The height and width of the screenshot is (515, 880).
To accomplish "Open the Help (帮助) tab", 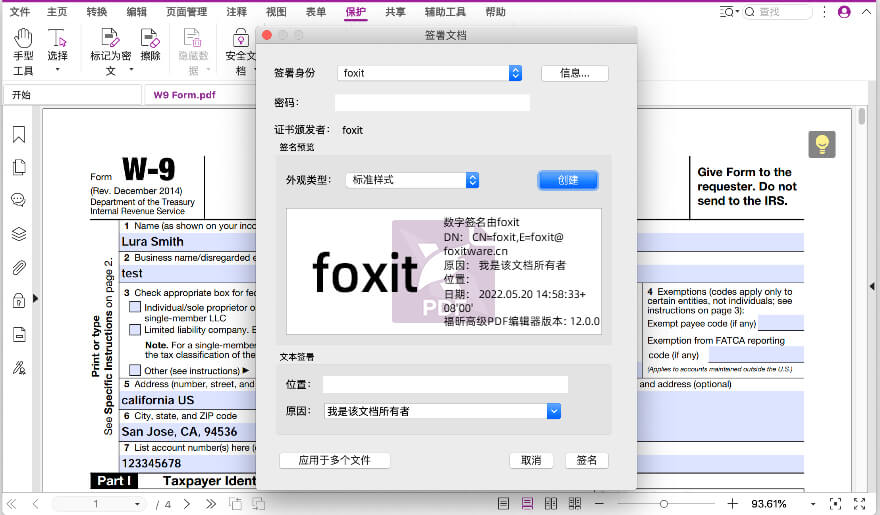I will pyautogui.click(x=495, y=12).
